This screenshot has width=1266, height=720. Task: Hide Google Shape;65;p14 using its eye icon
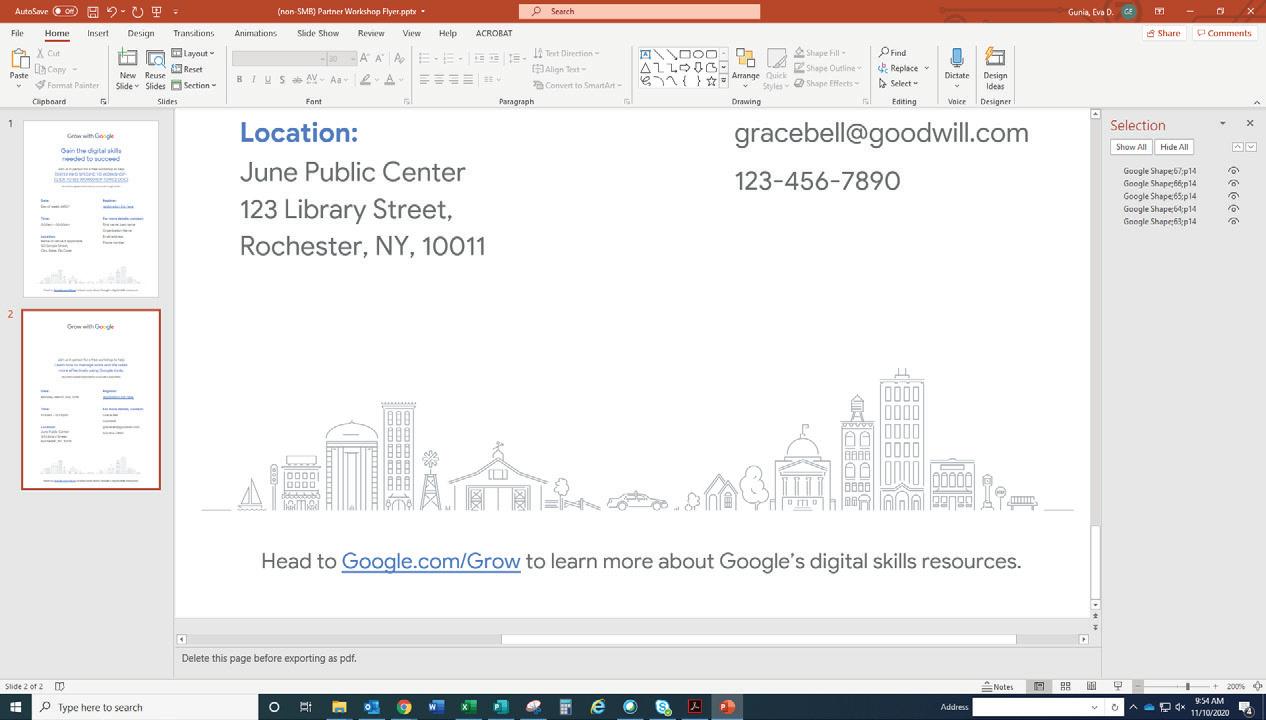[x=1233, y=196]
